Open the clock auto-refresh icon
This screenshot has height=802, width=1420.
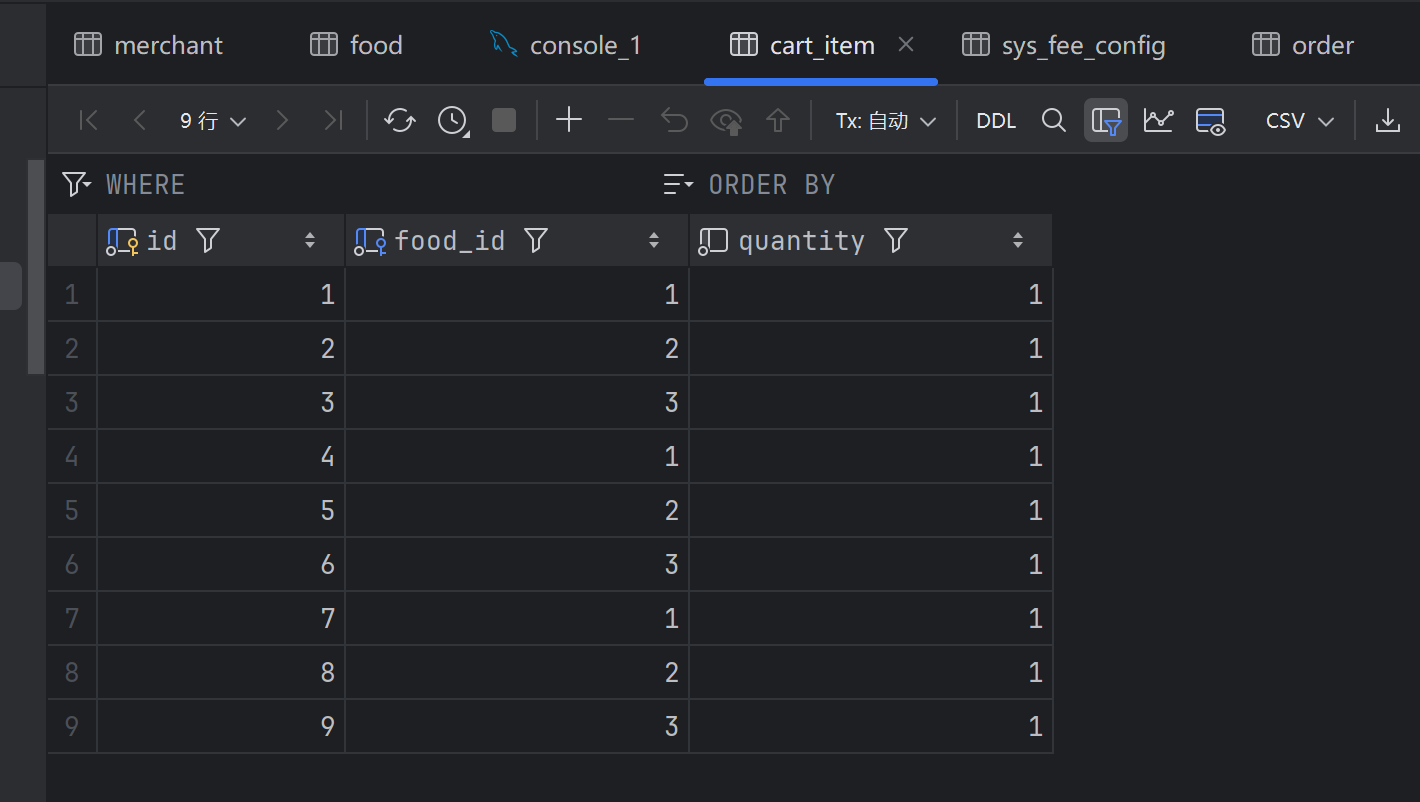pos(453,121)
